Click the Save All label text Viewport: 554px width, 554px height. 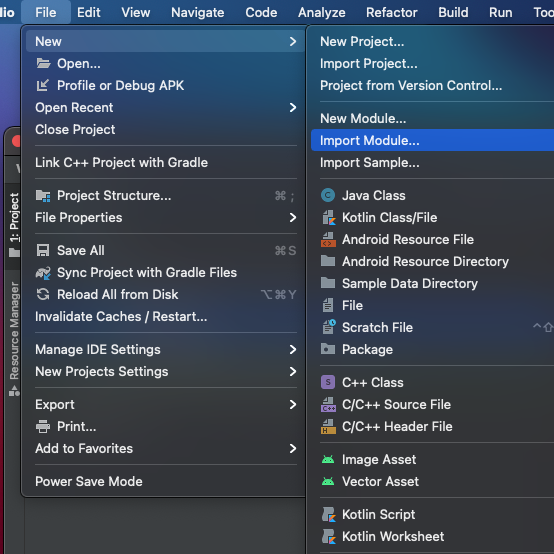click(x=81, y=251)
